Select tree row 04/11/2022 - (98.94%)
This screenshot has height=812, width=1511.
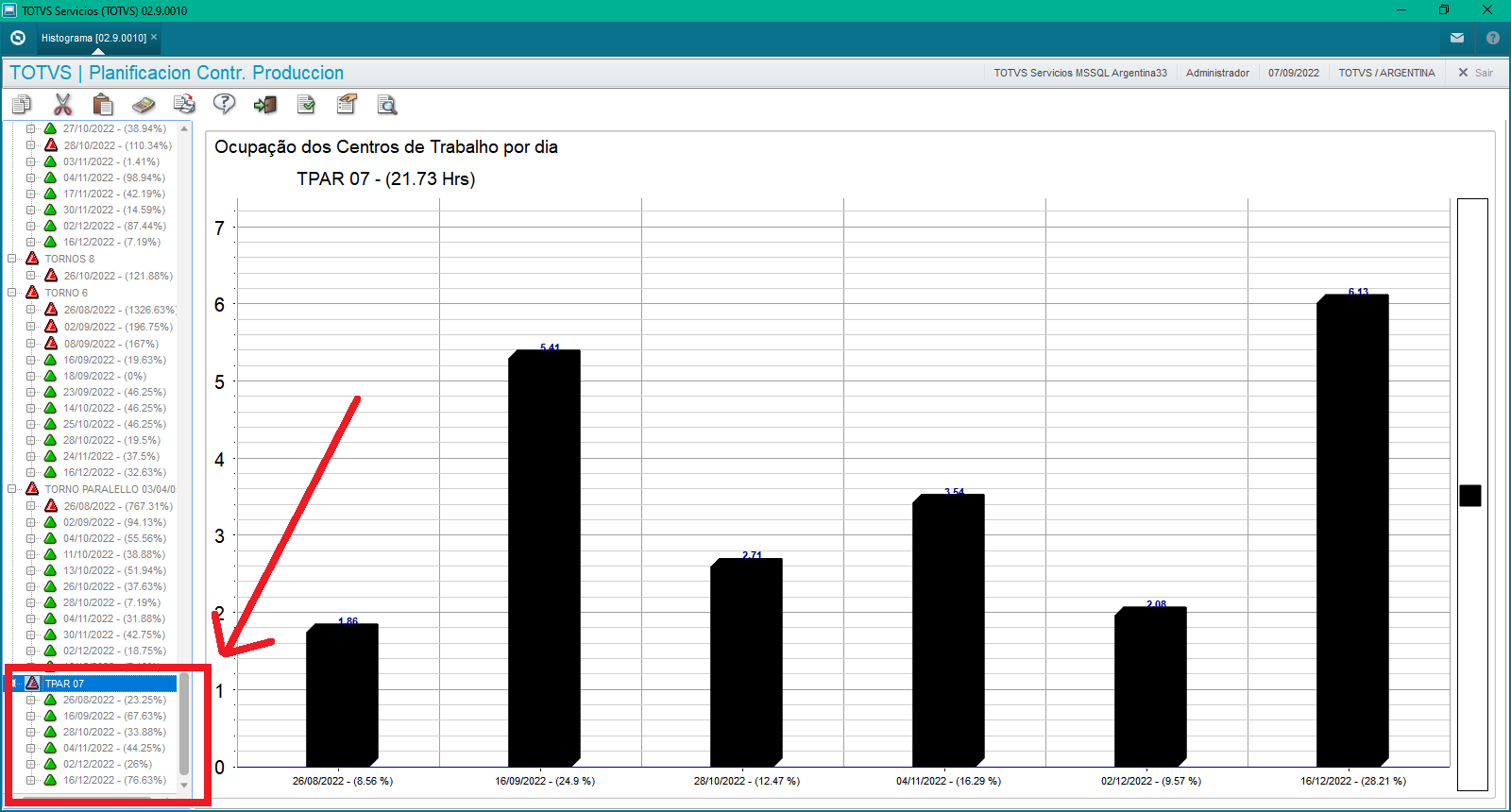(113, 178)
